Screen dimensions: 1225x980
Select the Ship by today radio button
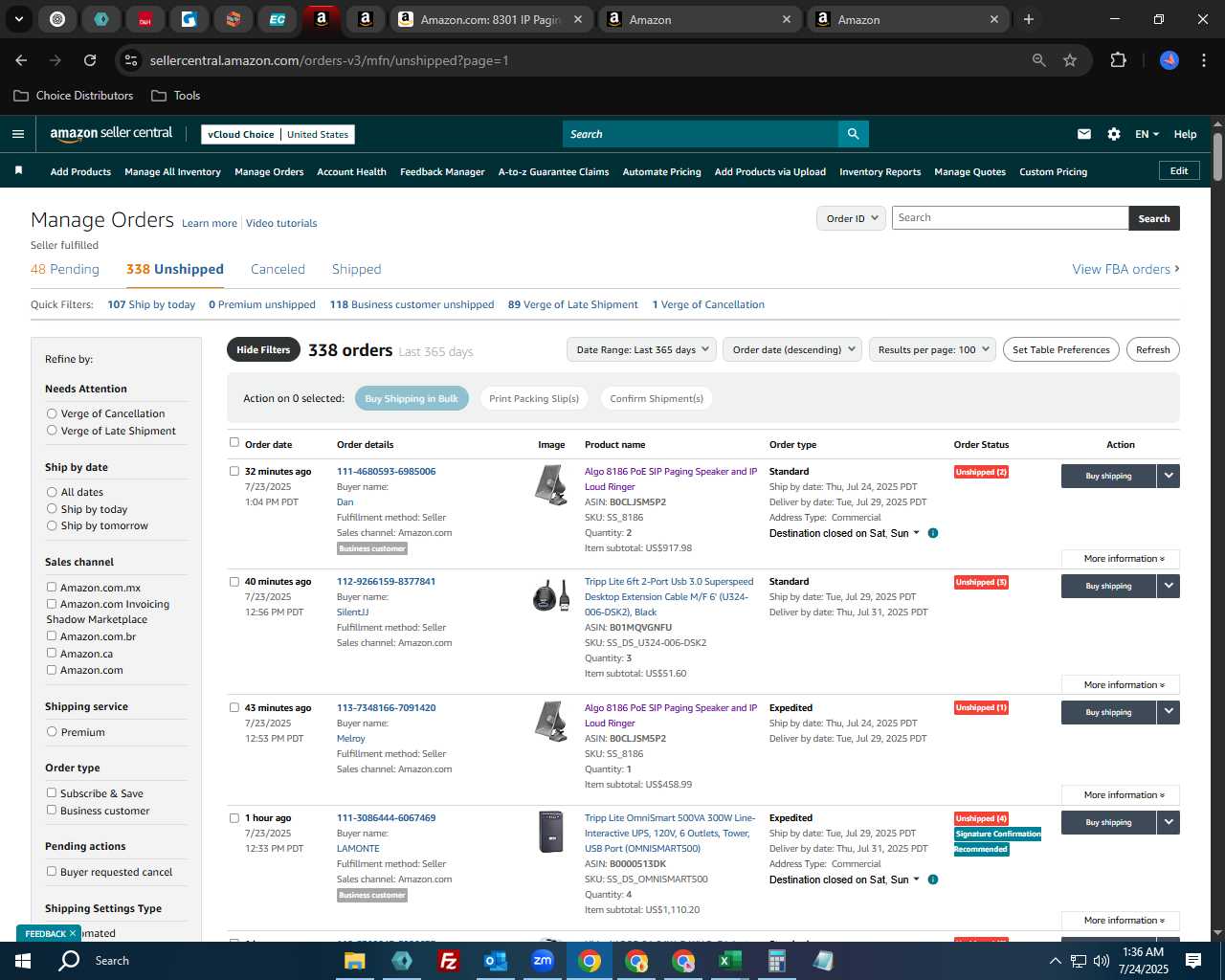[52, 509]
